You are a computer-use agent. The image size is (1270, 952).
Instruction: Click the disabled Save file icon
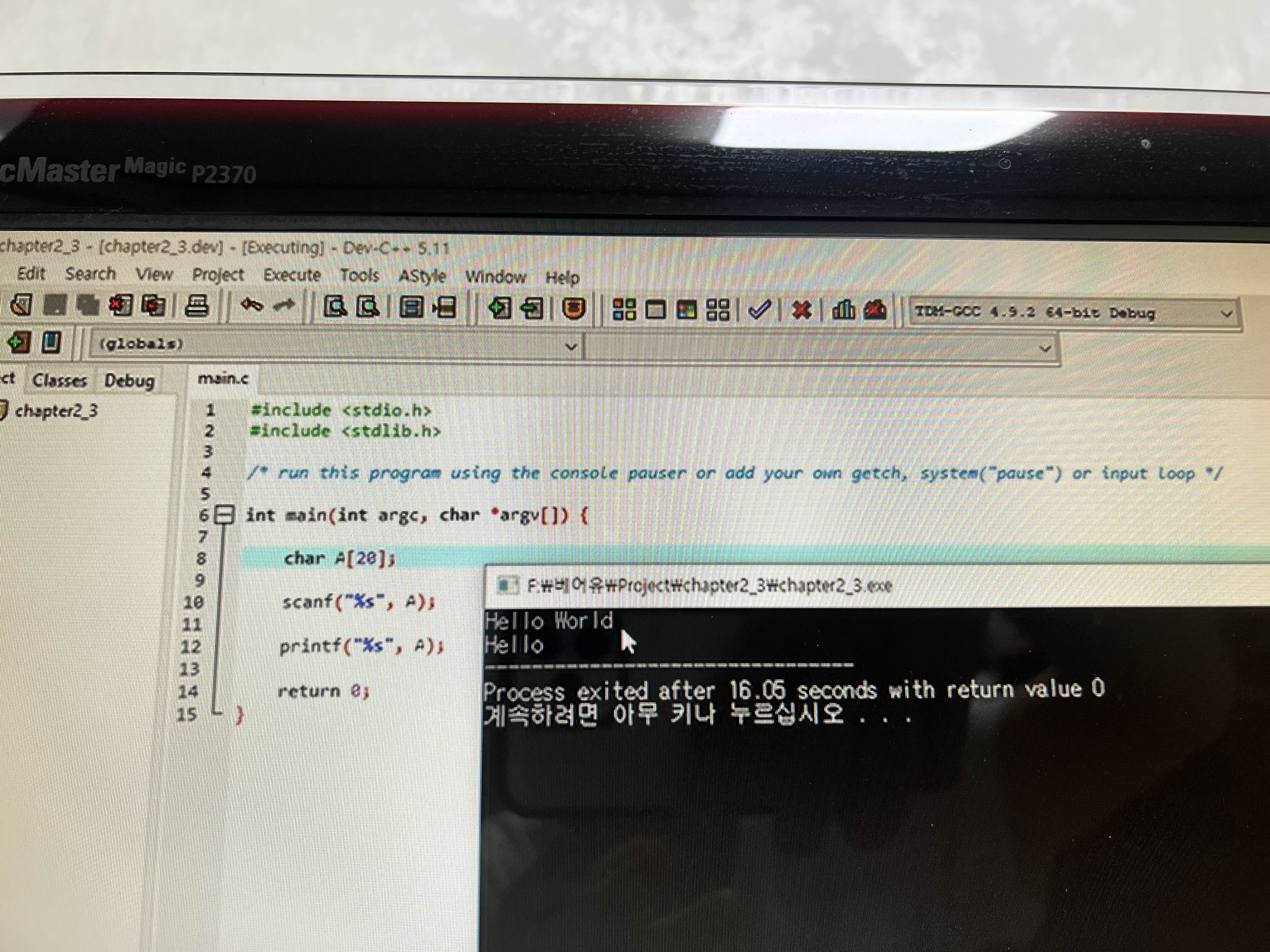(55, 305)
